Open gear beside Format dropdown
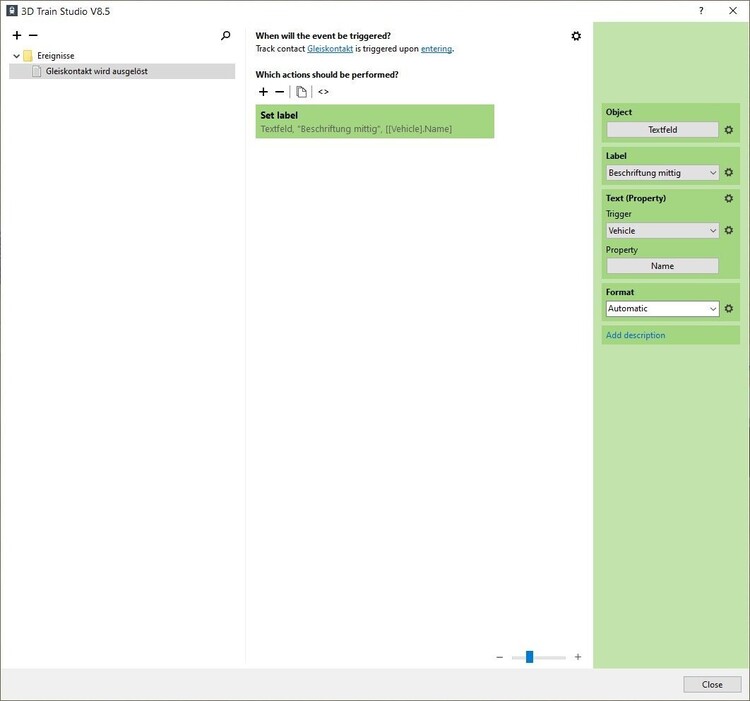This screenshot has width=750, height=701. click(x=728, y=308)
